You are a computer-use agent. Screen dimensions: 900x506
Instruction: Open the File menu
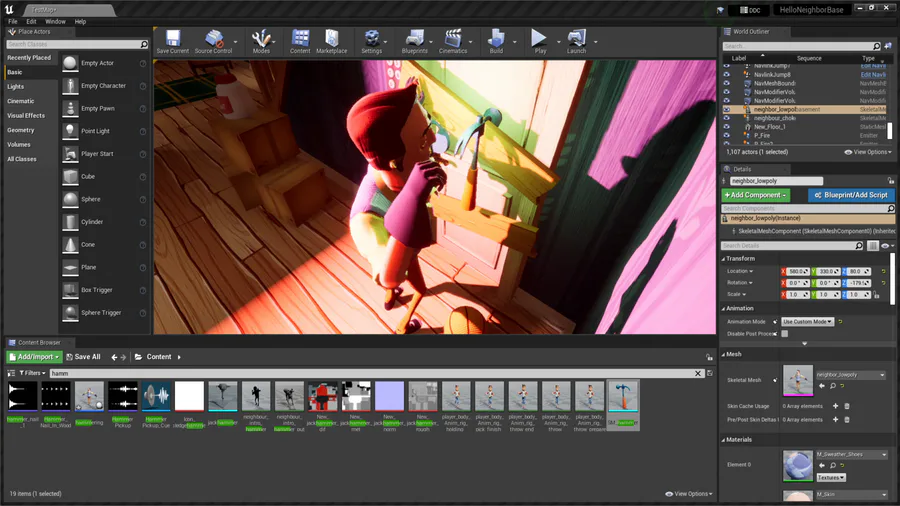(13, 21)
